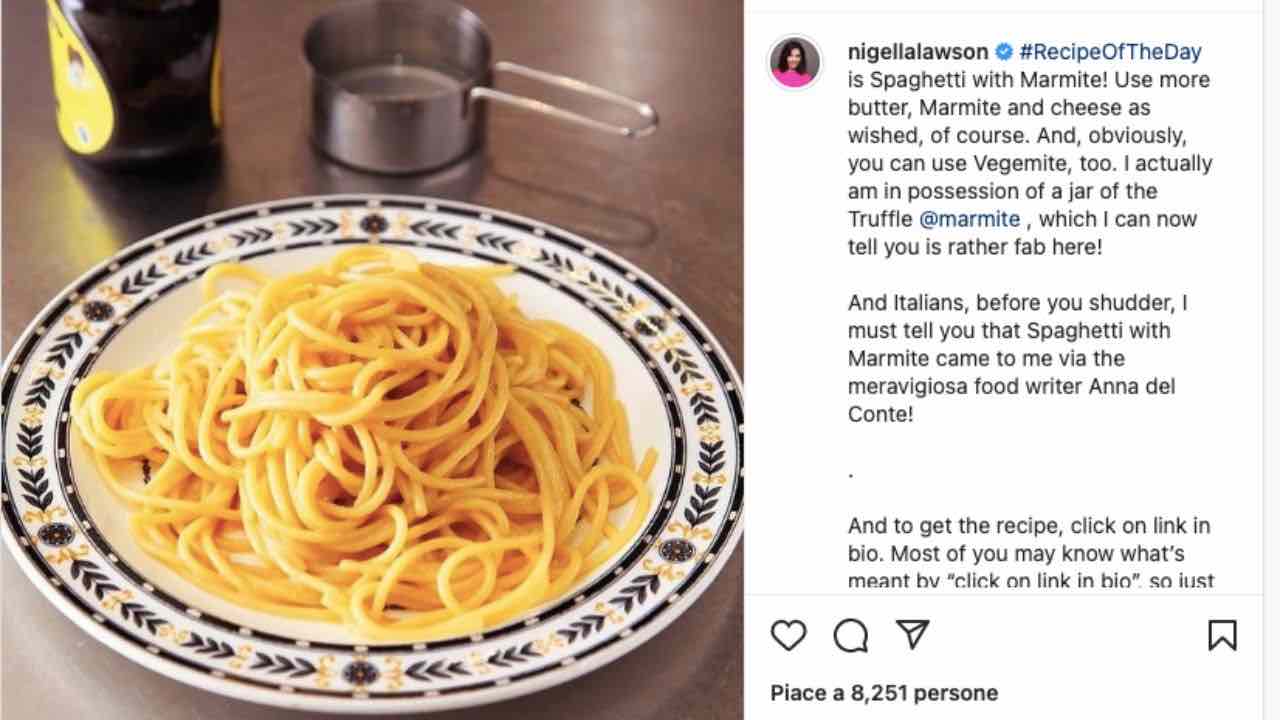This screenshot has width=1280, height=720.
Task: Save the post with the bookmark icon
Action: click(x=1222, y=635)
